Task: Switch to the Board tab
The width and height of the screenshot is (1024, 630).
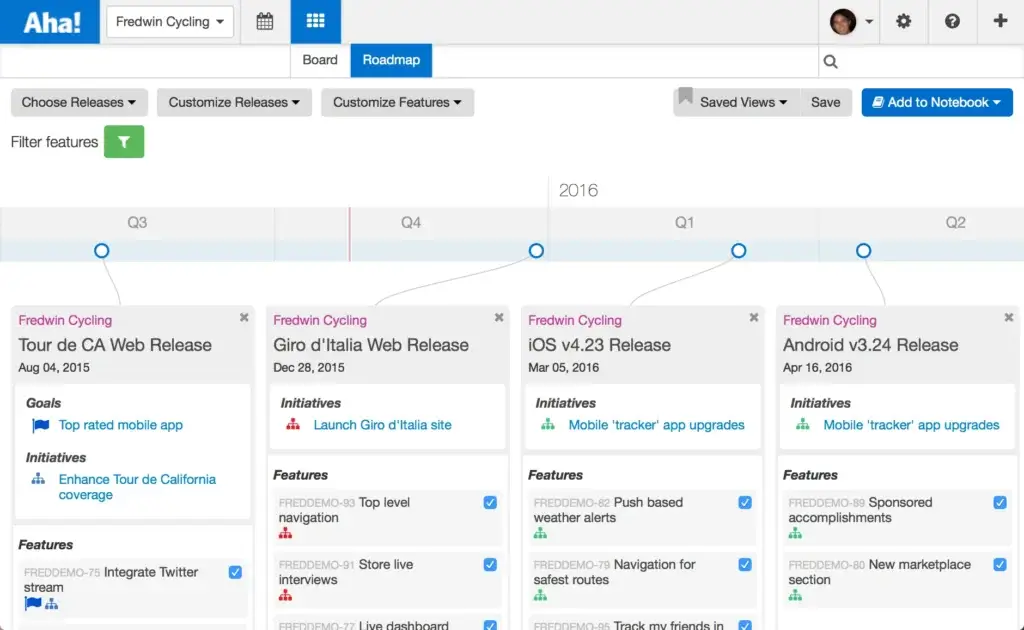Action: point(319,60)
